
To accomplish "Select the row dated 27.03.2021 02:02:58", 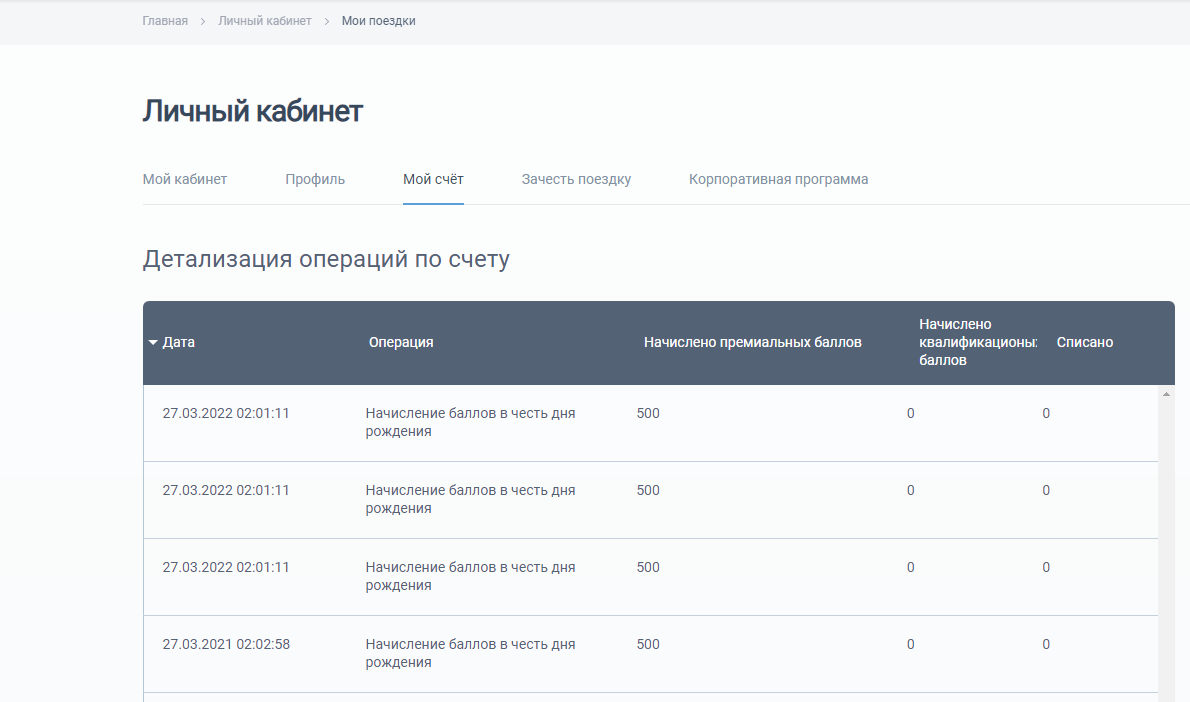I will tap(226, 644).
